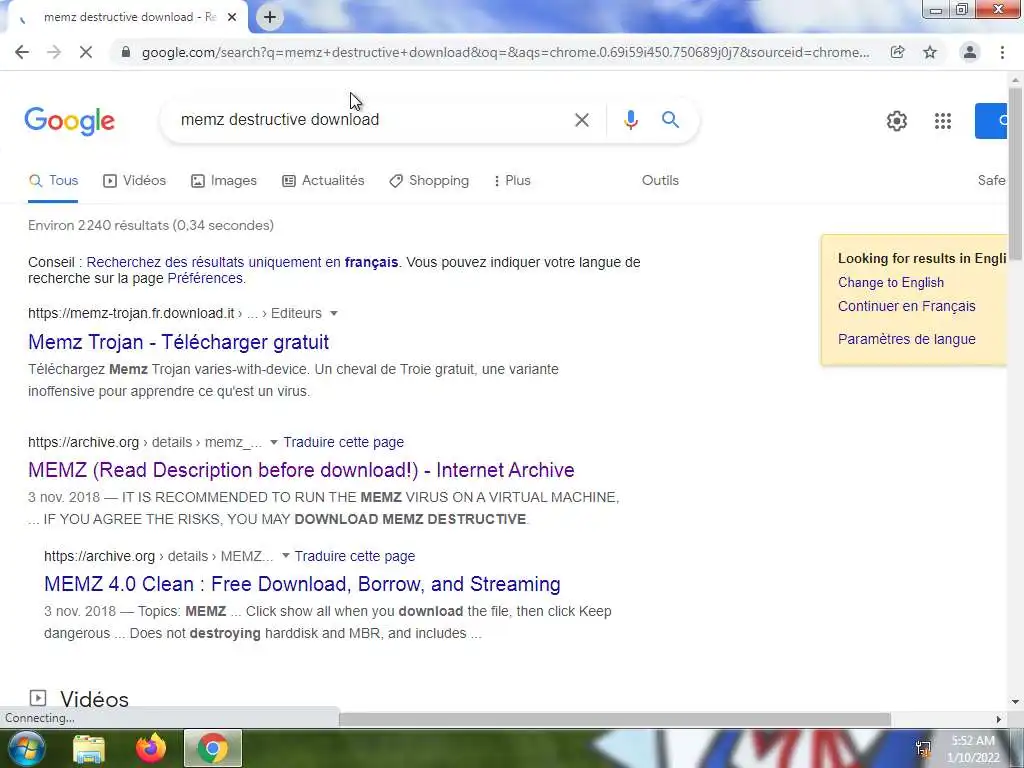
Task: Open the Windows Start menu
Action: [x=27, y=748]
